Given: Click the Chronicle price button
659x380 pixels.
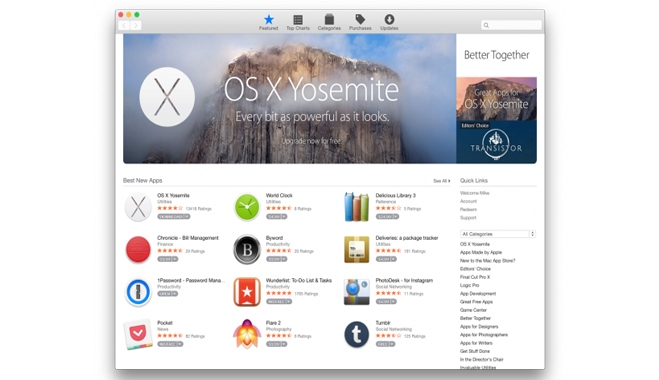Looking at the screenshot, I should [x=168, y=259].
